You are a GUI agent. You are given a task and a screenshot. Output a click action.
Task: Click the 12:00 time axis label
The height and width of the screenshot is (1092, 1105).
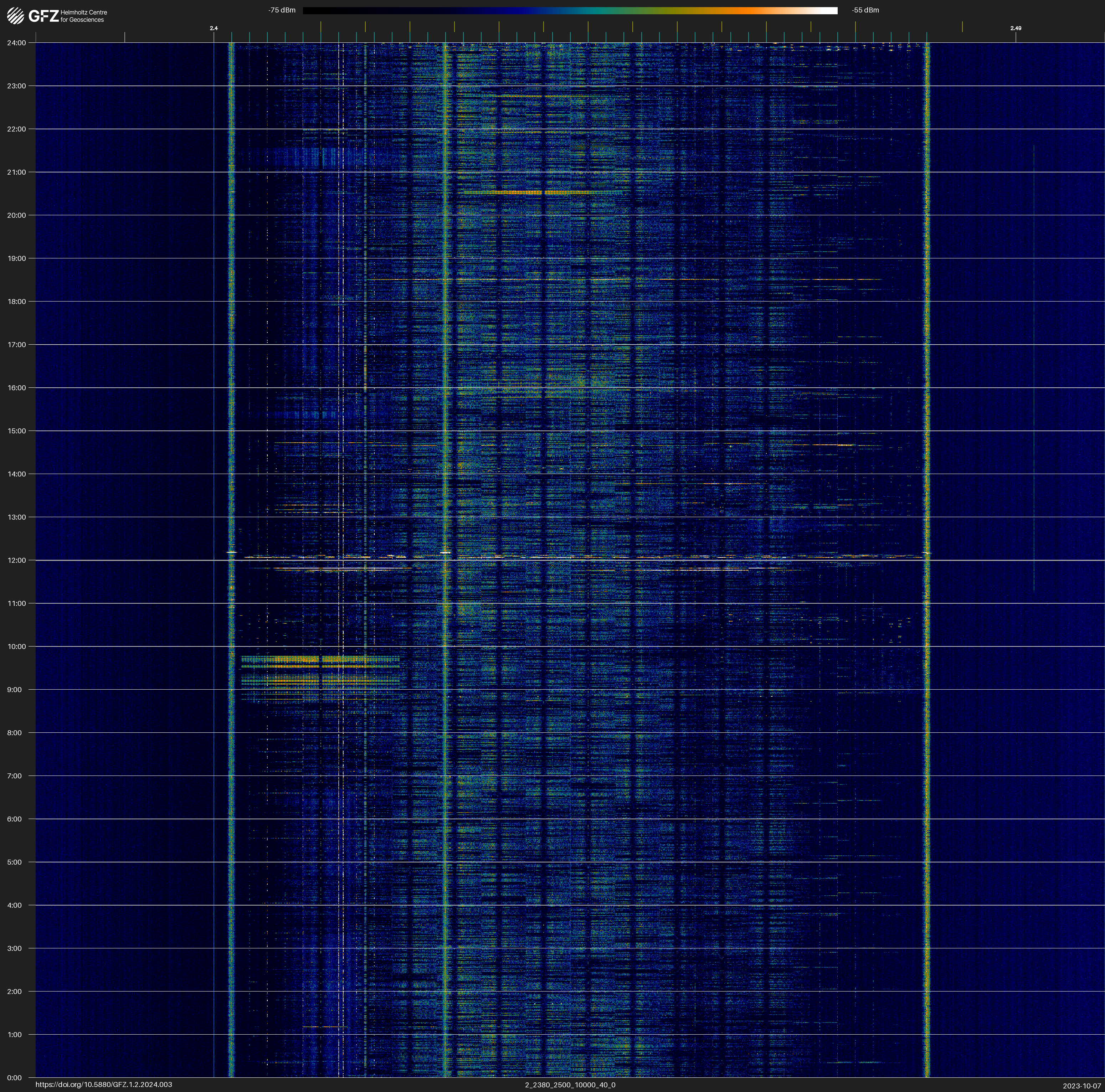pos(17,560)
